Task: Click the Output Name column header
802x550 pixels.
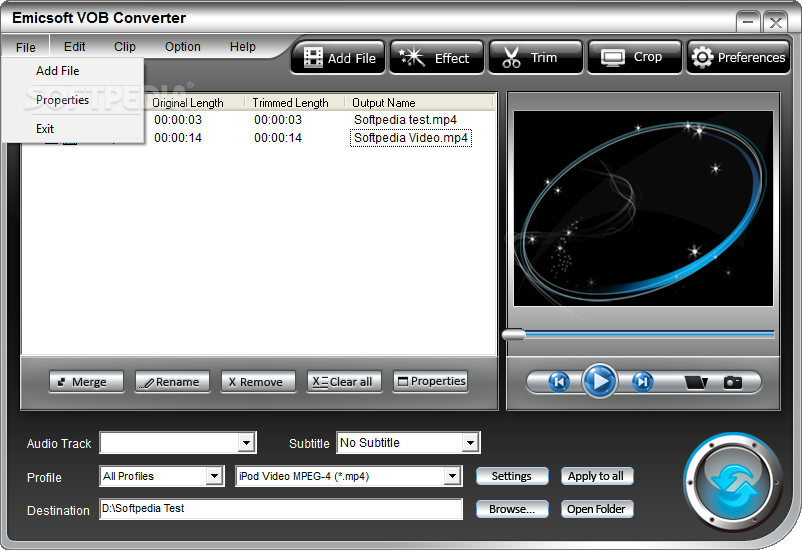Action: pos(419,103)
